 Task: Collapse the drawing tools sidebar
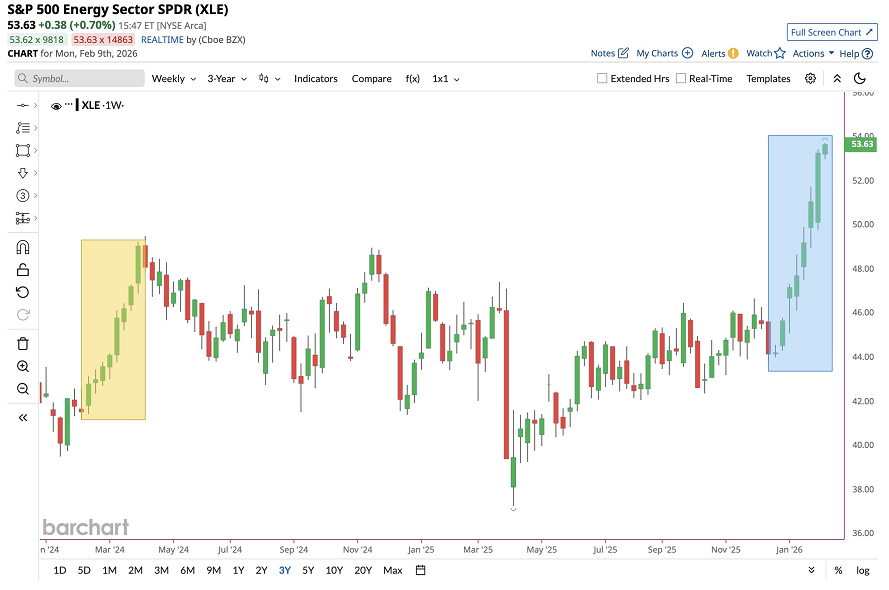tap(23, 418)
